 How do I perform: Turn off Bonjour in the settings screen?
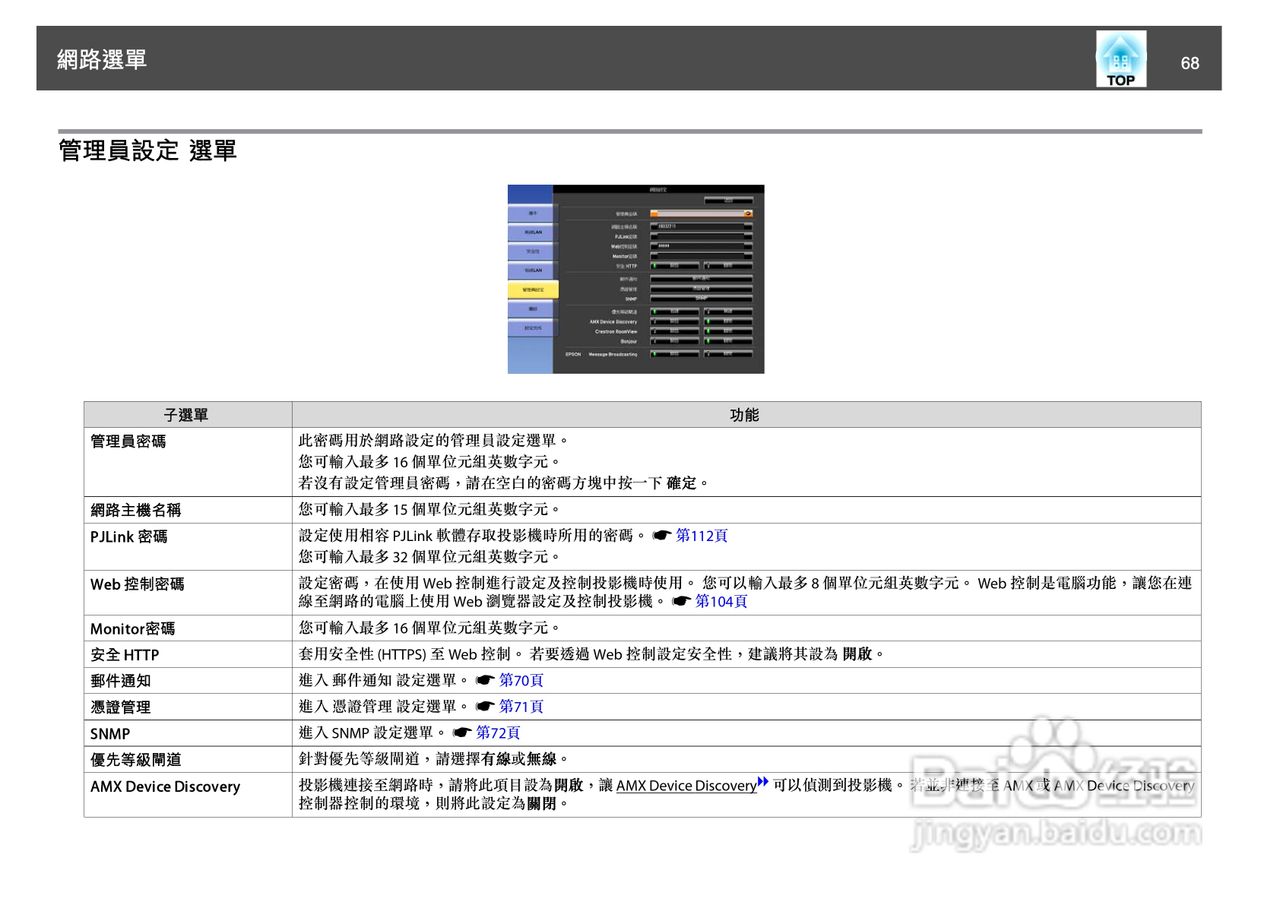(x=727, y=339)
